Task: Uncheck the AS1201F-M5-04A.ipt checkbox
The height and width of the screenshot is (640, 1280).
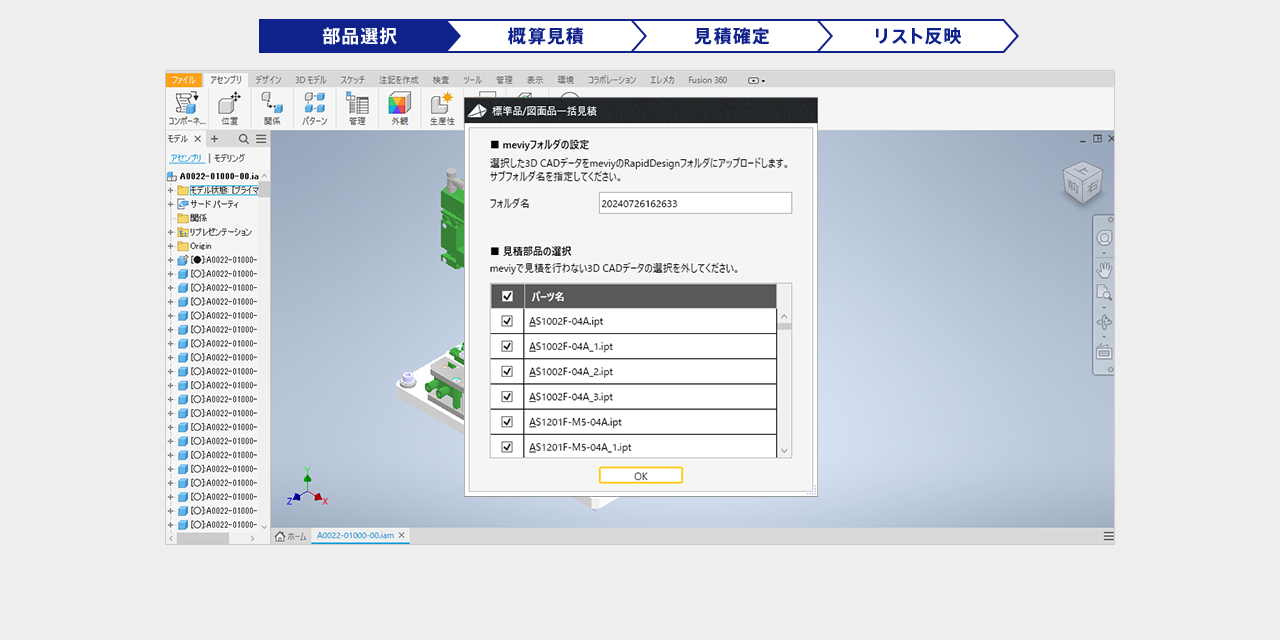Action: click(507, 422)
